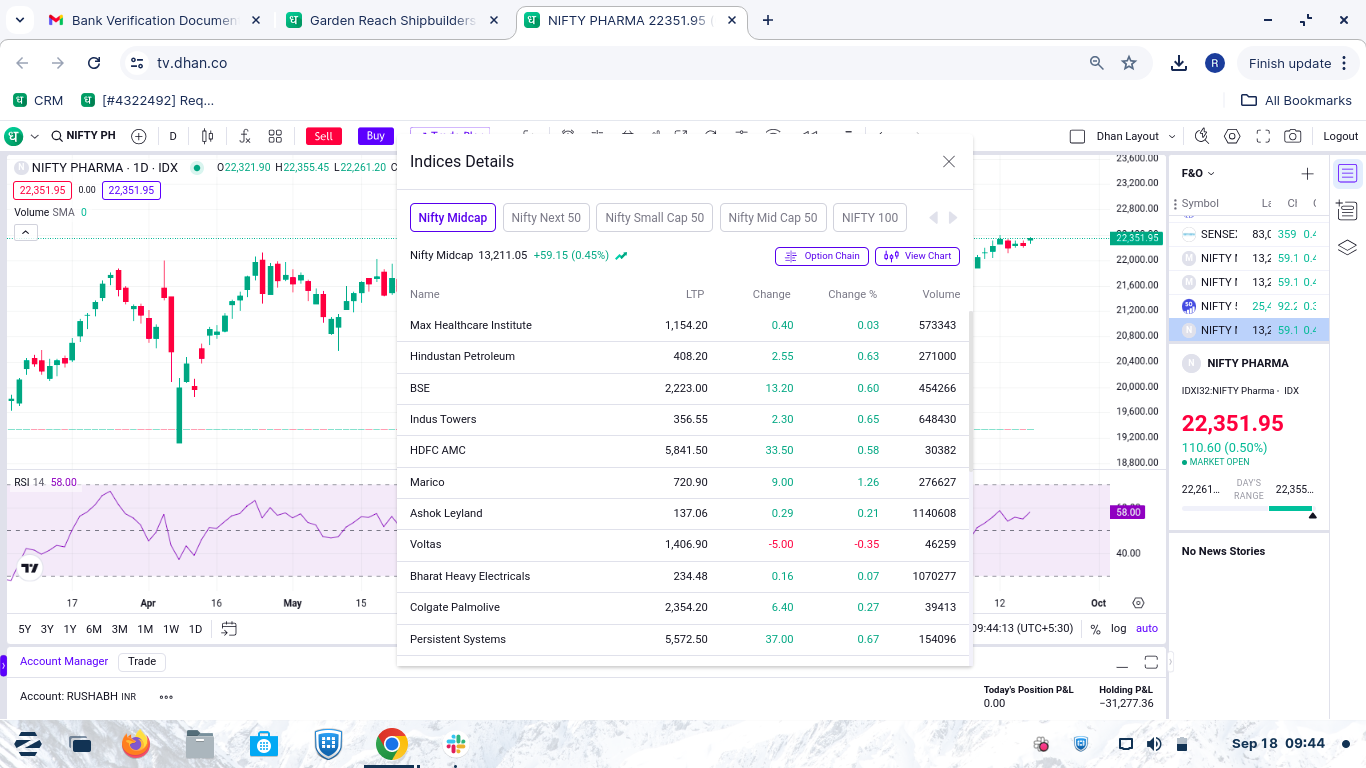Select the NIFTY 100 index tab
This screenshot has height=768, width=1366.
click(x=870, y=218)
